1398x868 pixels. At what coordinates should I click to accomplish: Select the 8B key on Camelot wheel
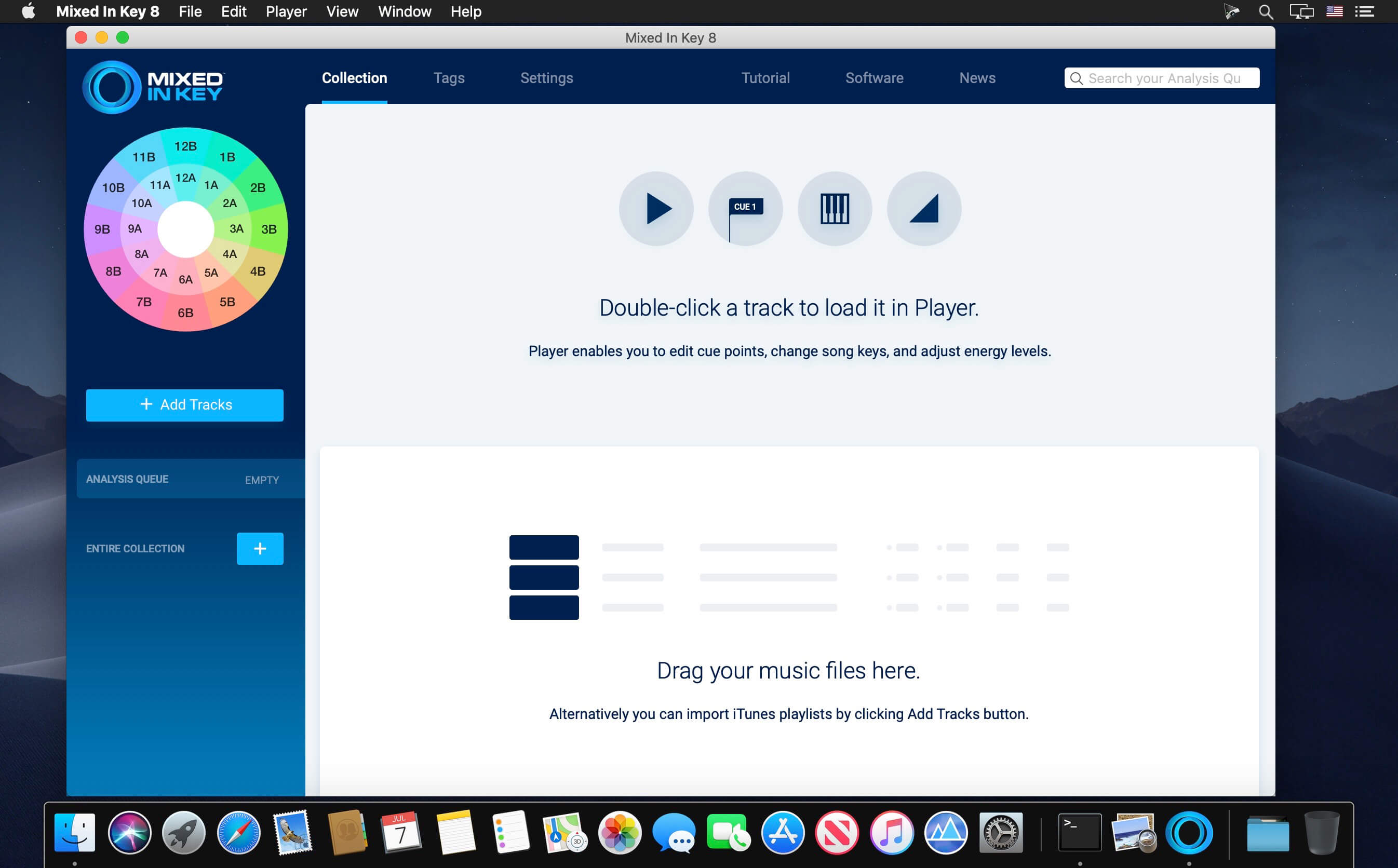click(x=113, y=271)
